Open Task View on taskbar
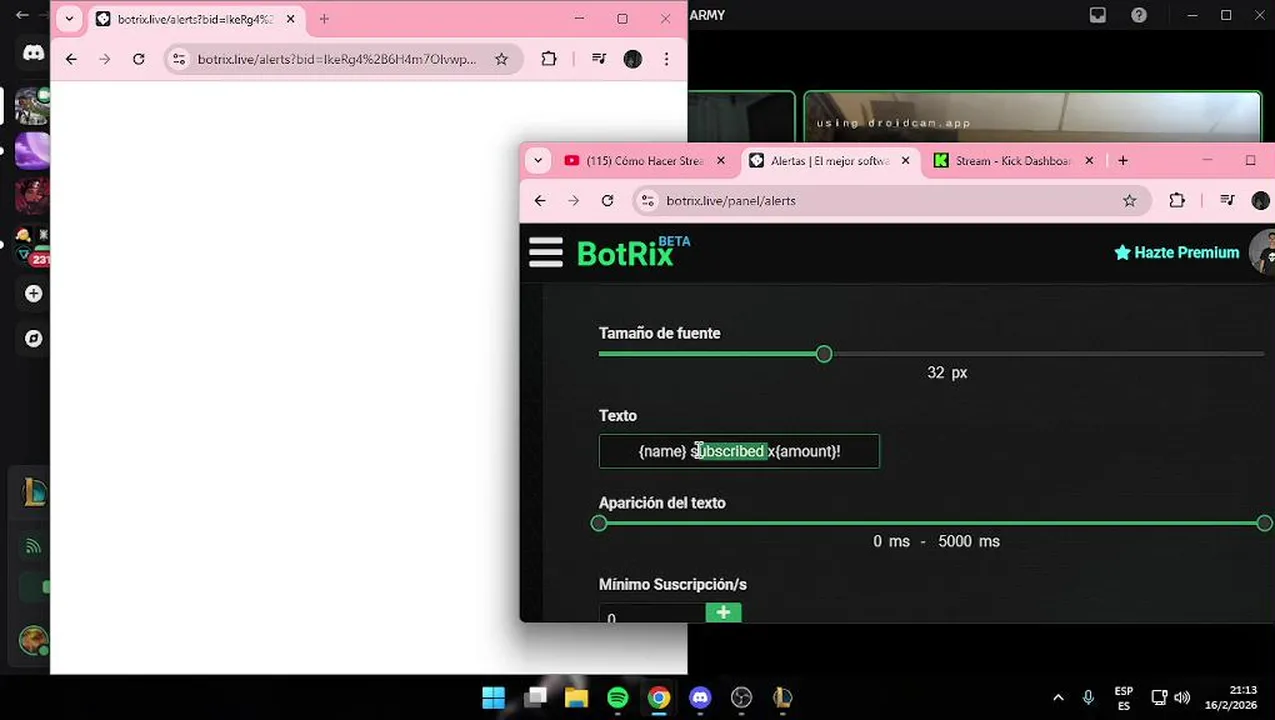The image size is (1275, 720). pyautogui.click(x=535, y=697)
